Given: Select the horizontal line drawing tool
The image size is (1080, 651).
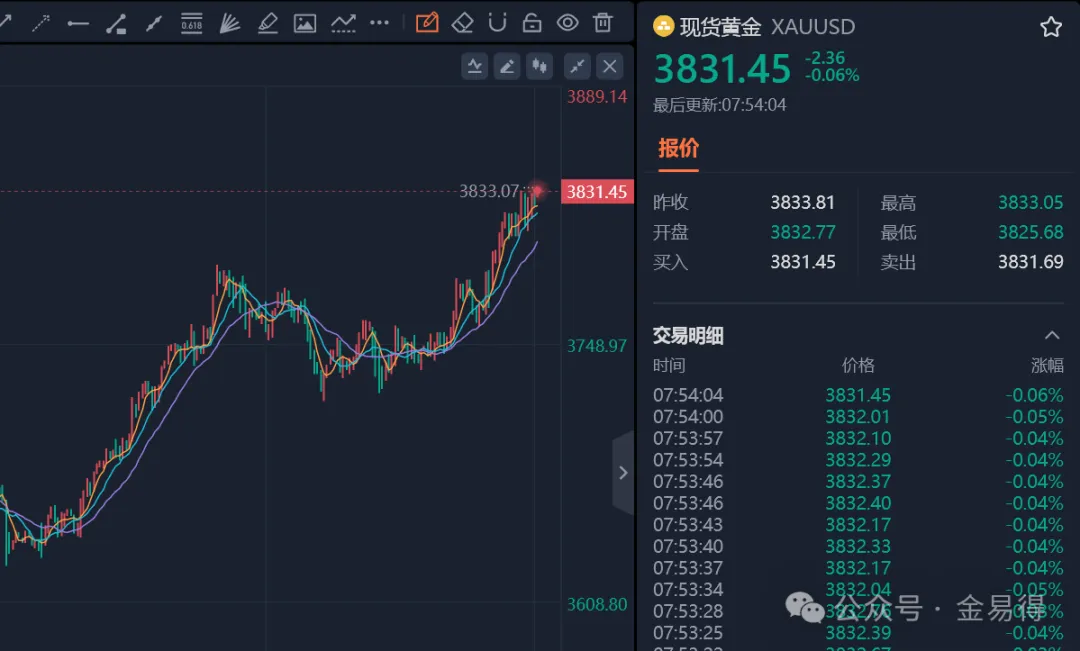Looking at the screenshot, I should [78, 22].
